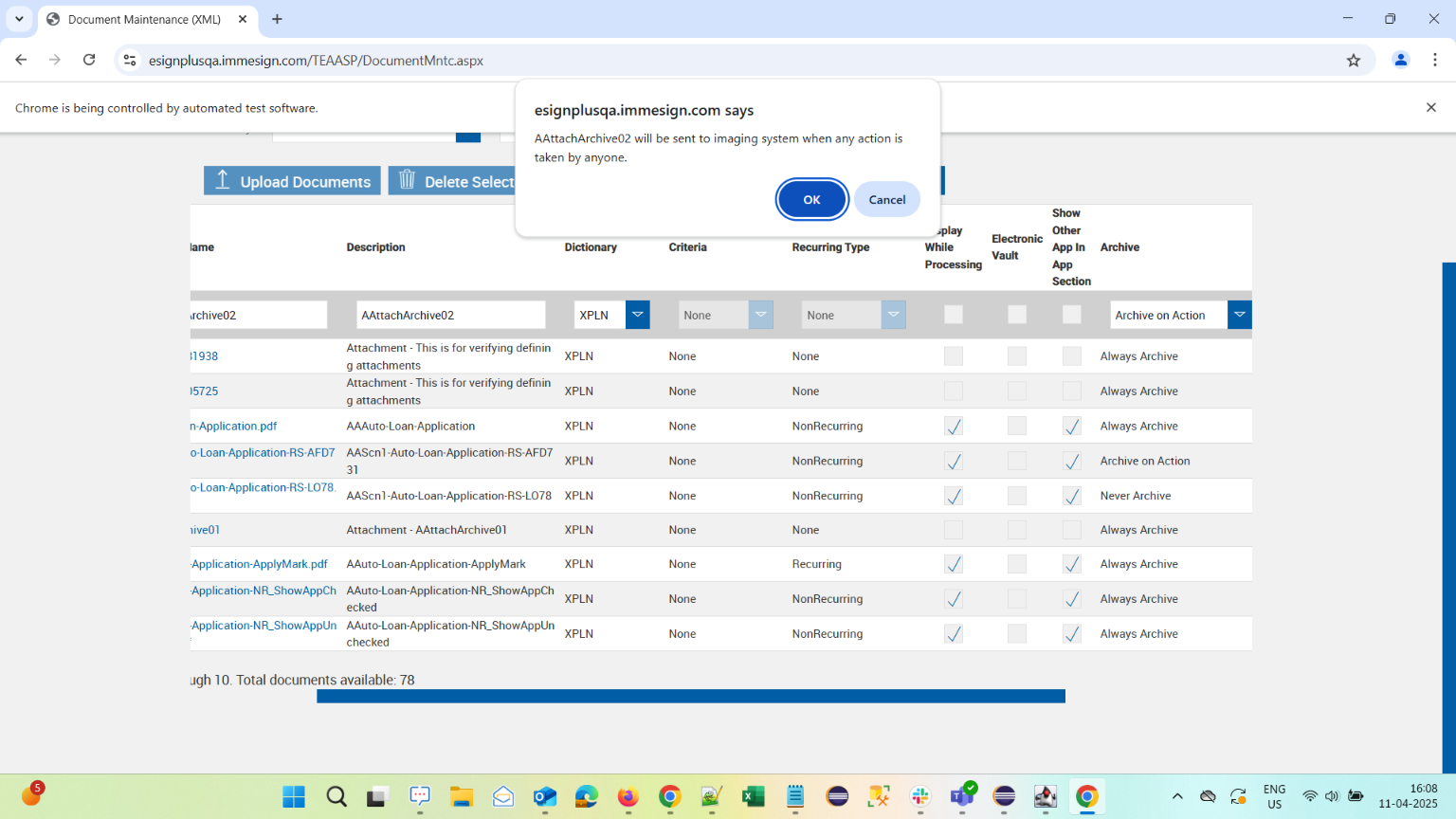Screen dimensions: 1456x819
Task: Expand the Archive on Action dropdown
Action: [1240, 315]
